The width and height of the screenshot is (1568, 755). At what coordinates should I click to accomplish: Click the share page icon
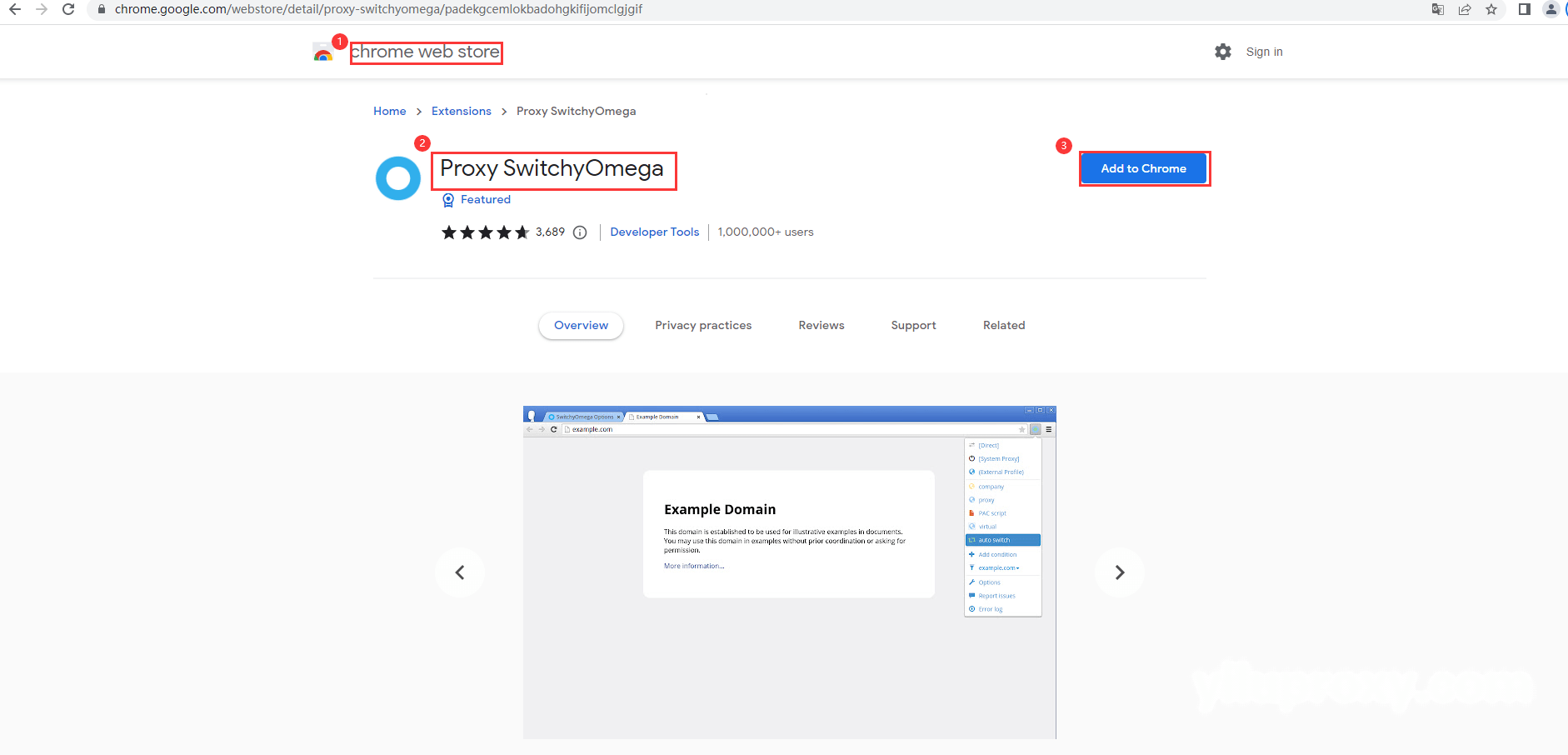pos(1465,9)
